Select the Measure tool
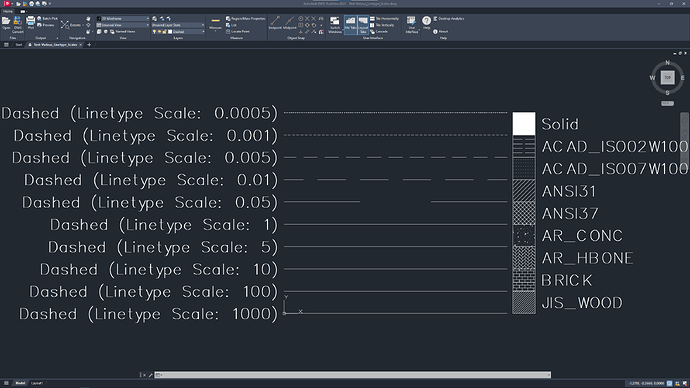This screenshot has height=388, width=690. (215, 22)
